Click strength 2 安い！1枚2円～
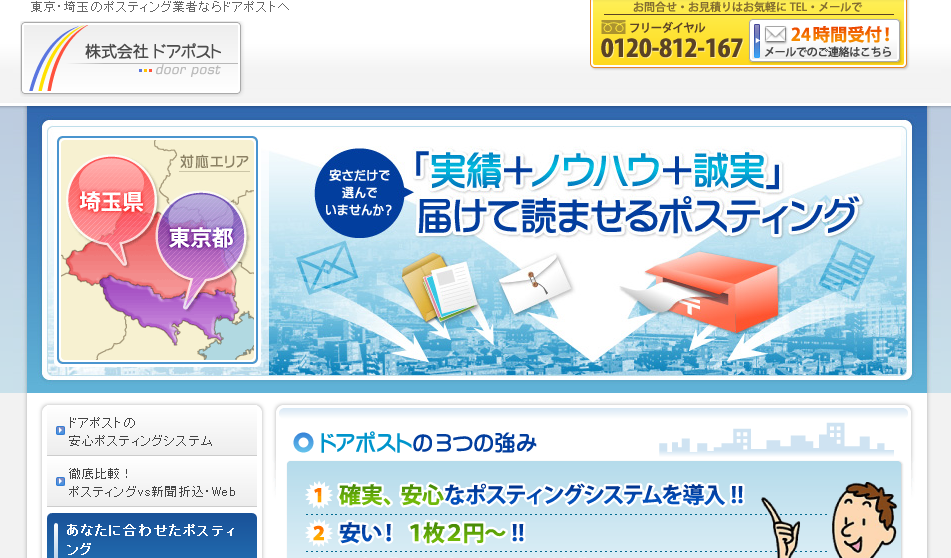Screen dimensions: 951x558 tap(431, 534)
